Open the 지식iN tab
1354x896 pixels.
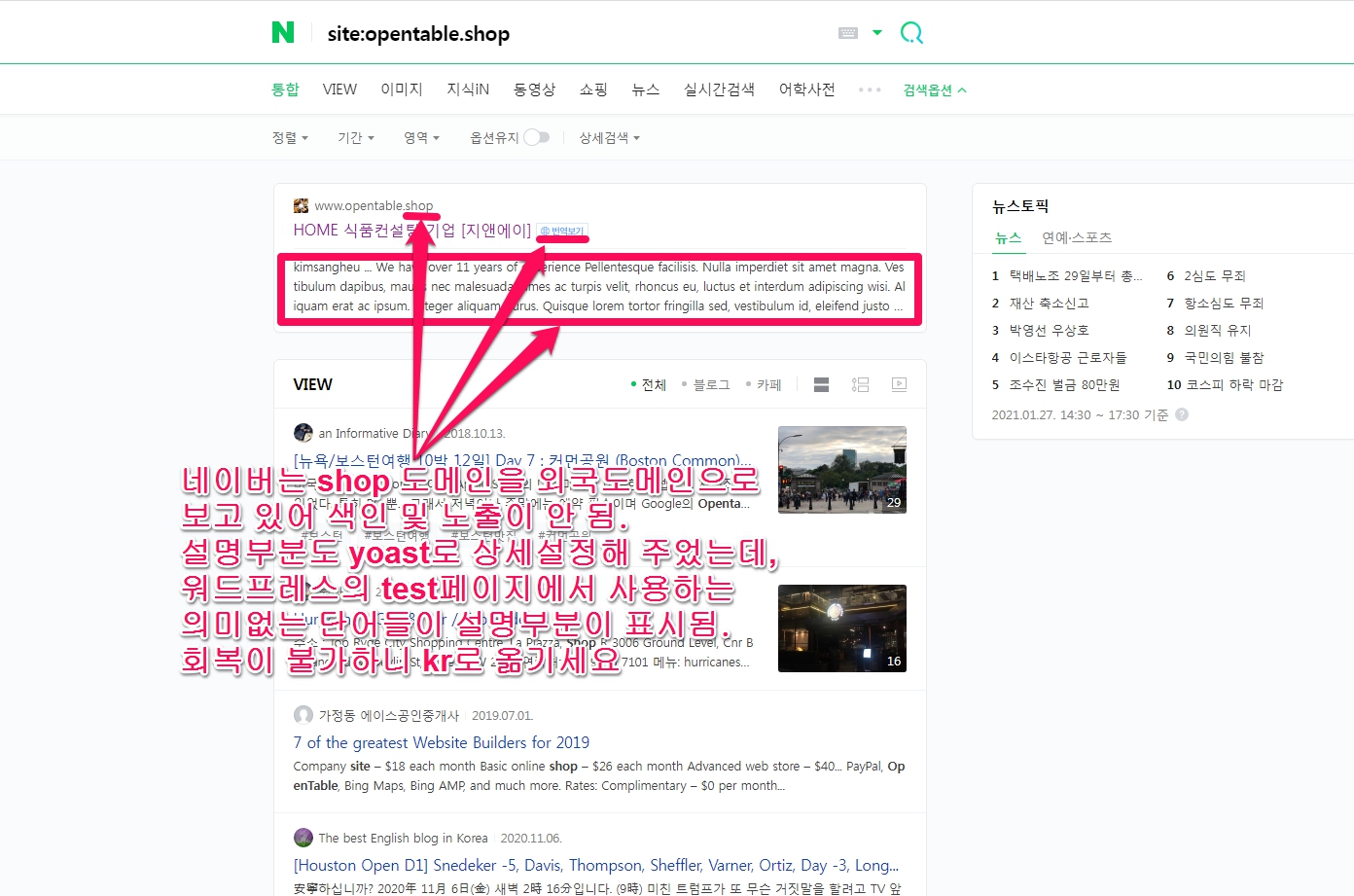pyautogui.click(x=468, y=90)
